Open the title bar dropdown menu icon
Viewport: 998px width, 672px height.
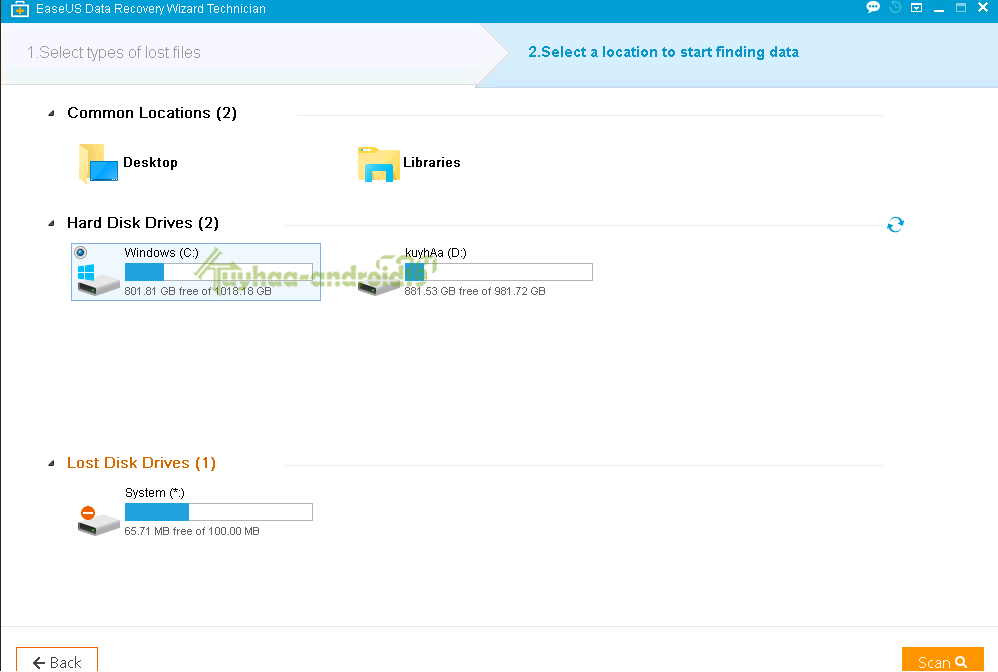pyautogui.click(x=917, y=8)
